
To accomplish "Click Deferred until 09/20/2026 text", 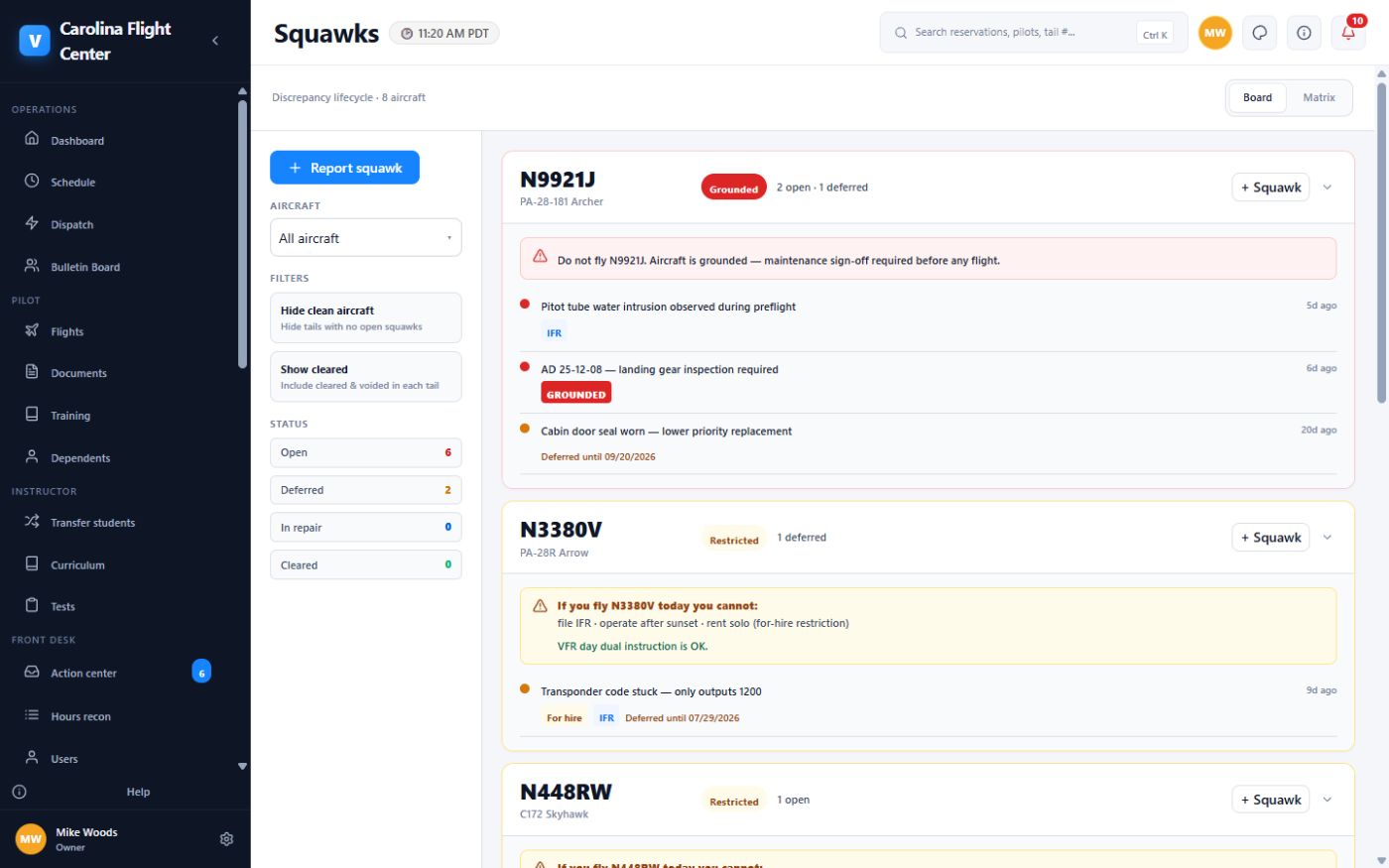I will click(597, 457).
